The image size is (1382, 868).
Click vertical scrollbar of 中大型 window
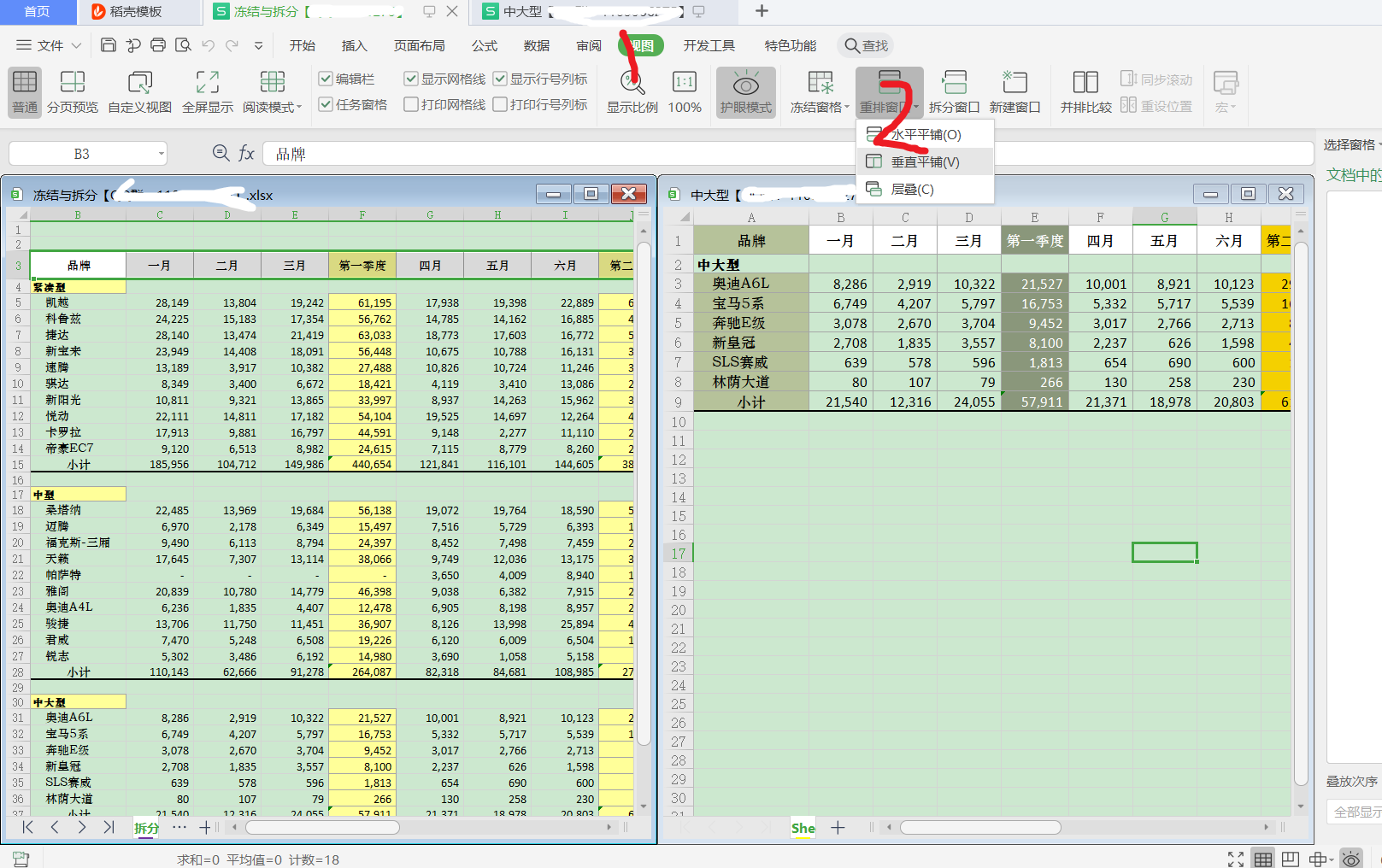pos(1301,513)
